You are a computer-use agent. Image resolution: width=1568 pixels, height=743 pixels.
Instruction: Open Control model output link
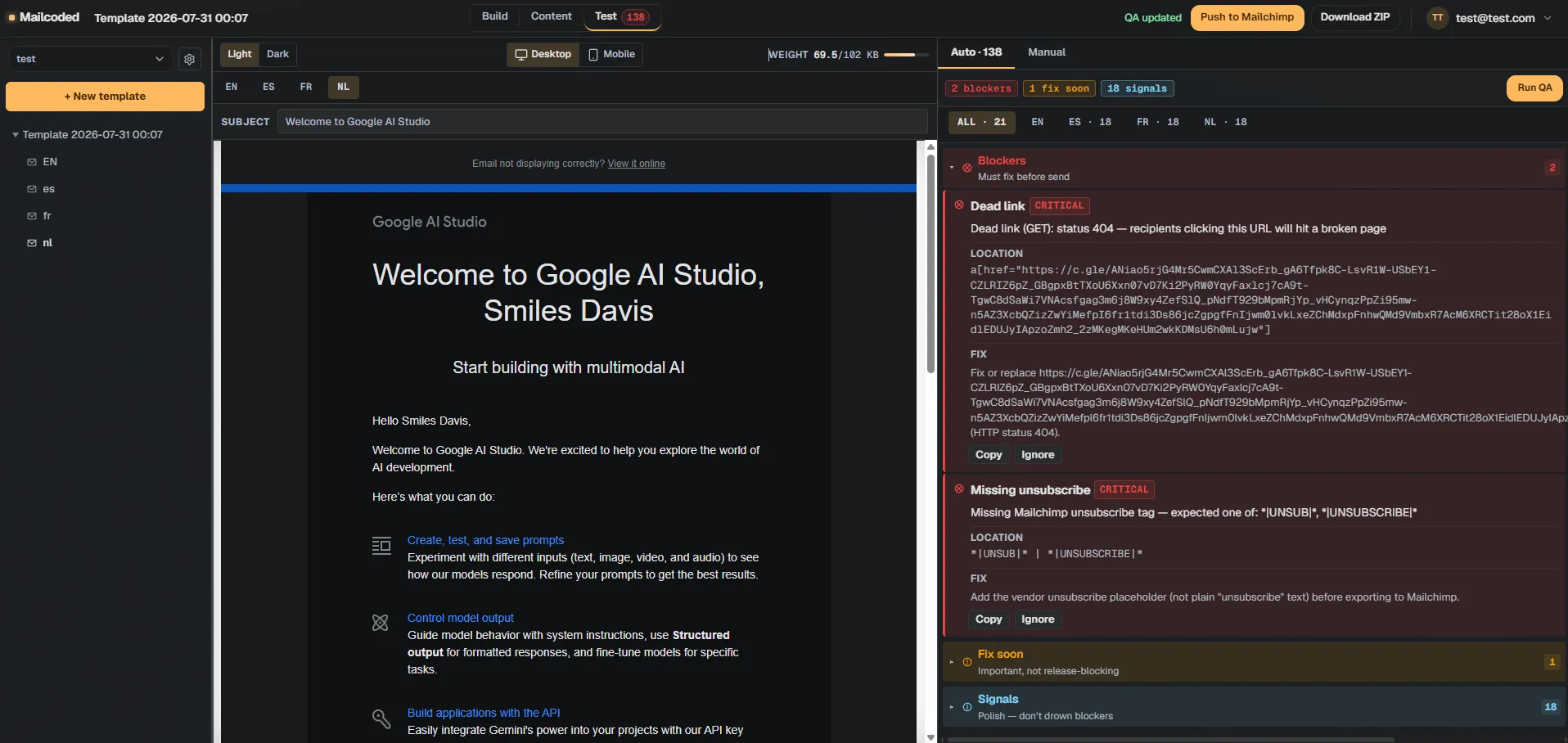tap(460, 618)
